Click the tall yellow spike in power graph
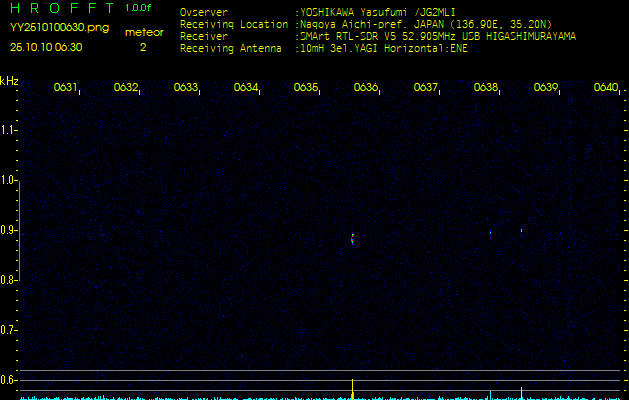The image size is (629, 400). pos(352,389)
